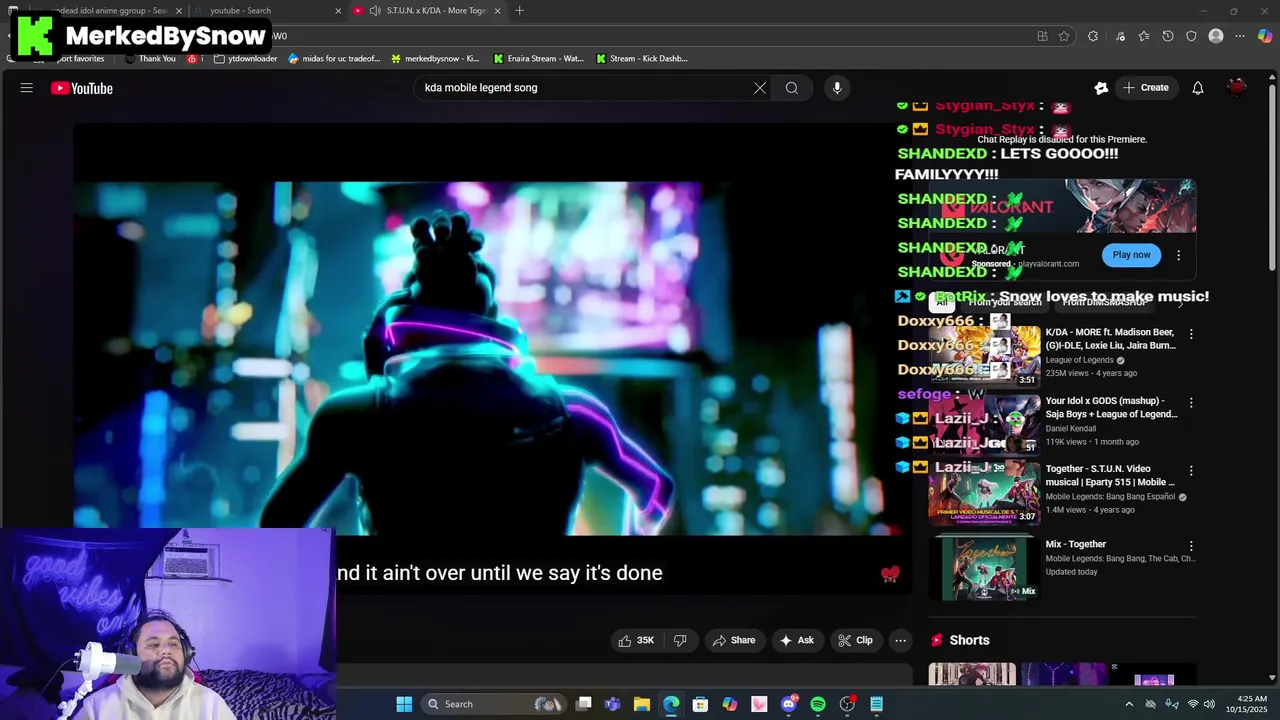Open the Valorant ad options menu

pos(1178,255)
